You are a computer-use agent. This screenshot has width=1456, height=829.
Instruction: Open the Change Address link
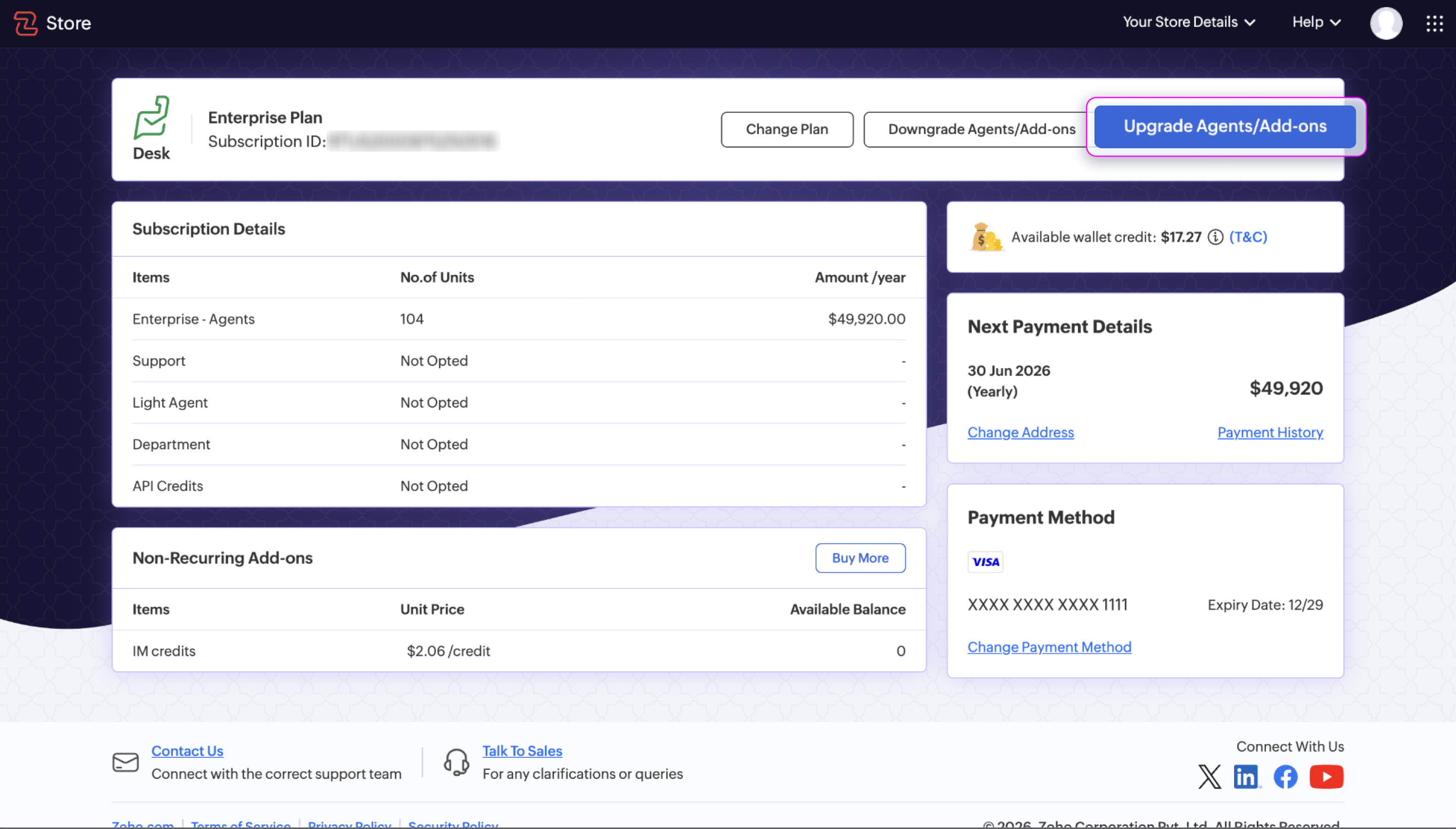1020,432
